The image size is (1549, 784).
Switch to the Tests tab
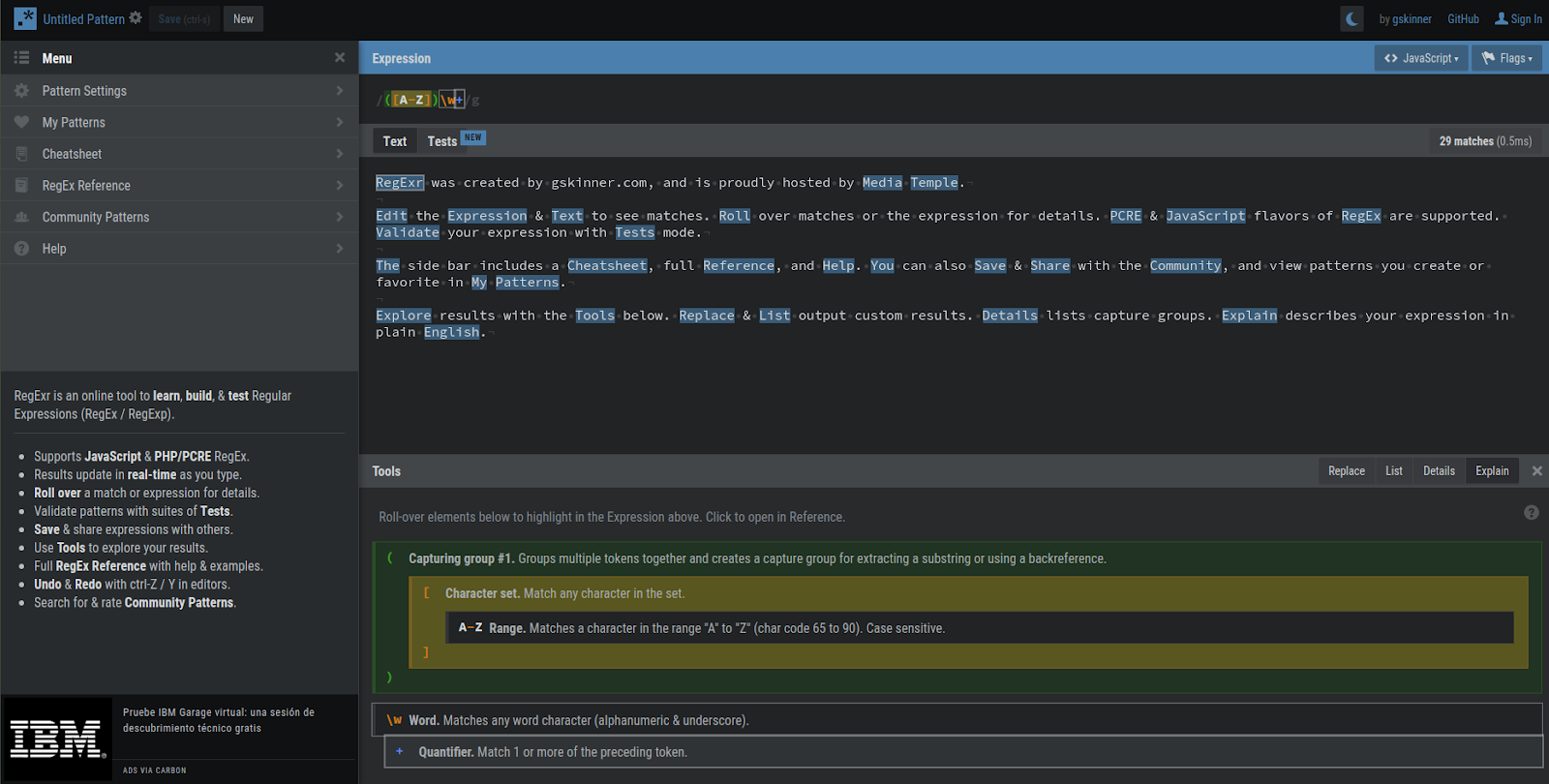[442, 141]
